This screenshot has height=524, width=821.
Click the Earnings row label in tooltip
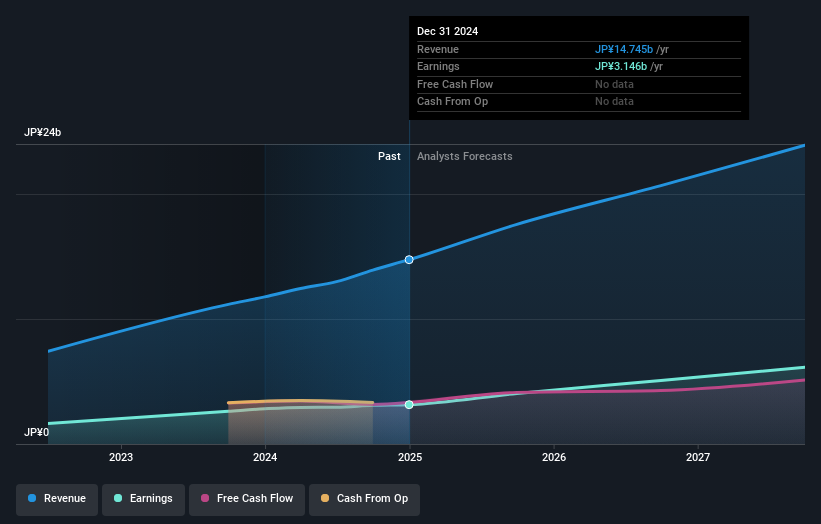pyautogui.click(x=438, y=66)
